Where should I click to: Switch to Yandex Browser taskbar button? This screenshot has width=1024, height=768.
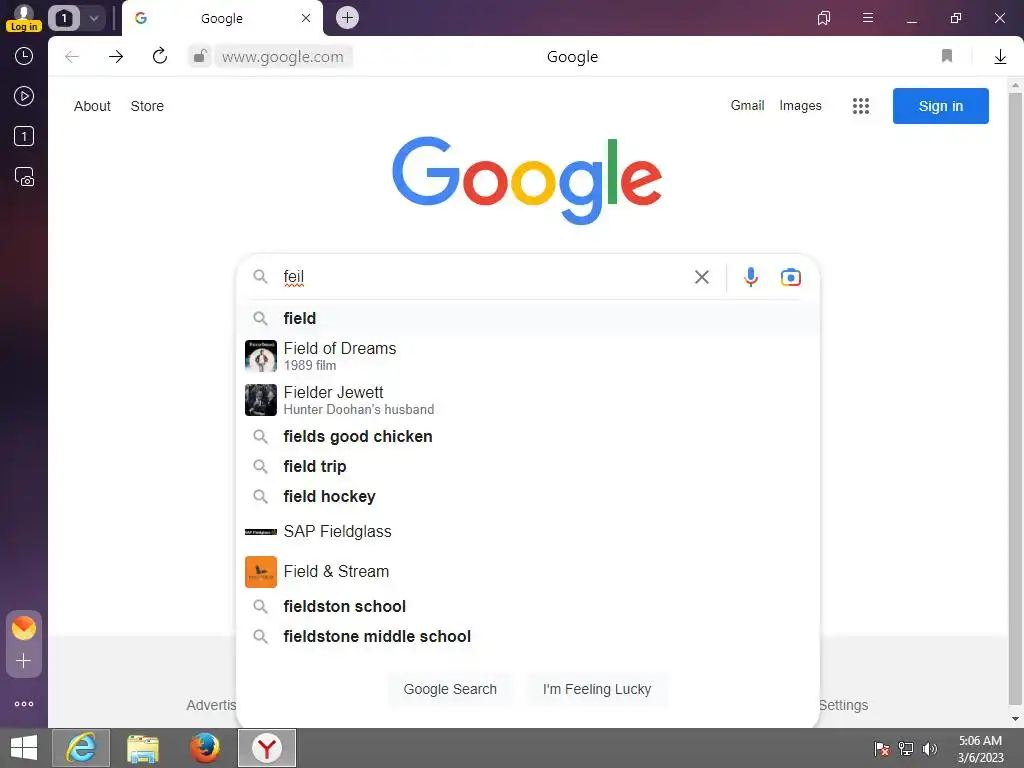click(x=266, y=748)
